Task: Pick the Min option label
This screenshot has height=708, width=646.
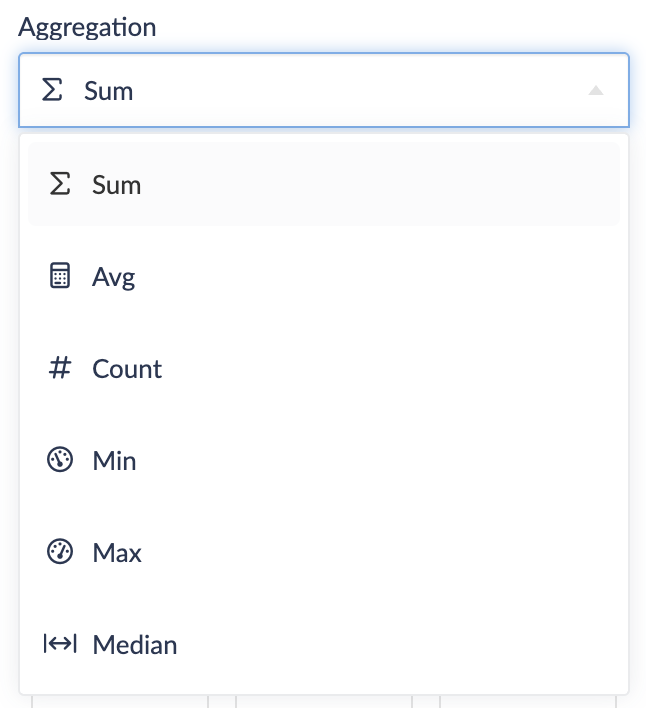Action: pyautogui.click(x=114, y=461)
